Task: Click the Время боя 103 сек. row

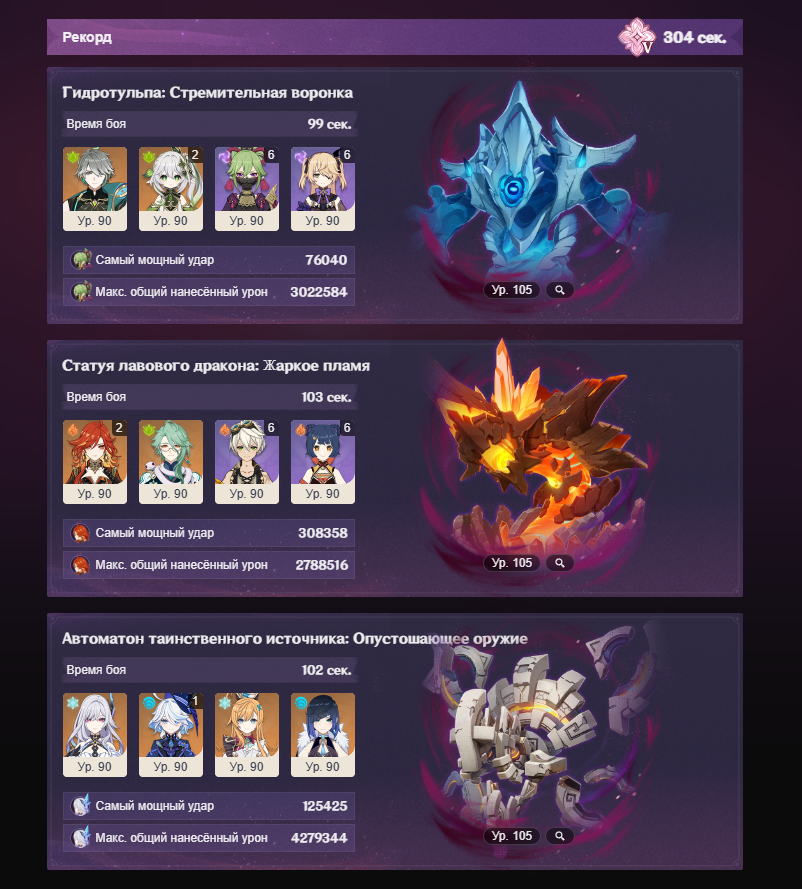Action: pos(209,397)
